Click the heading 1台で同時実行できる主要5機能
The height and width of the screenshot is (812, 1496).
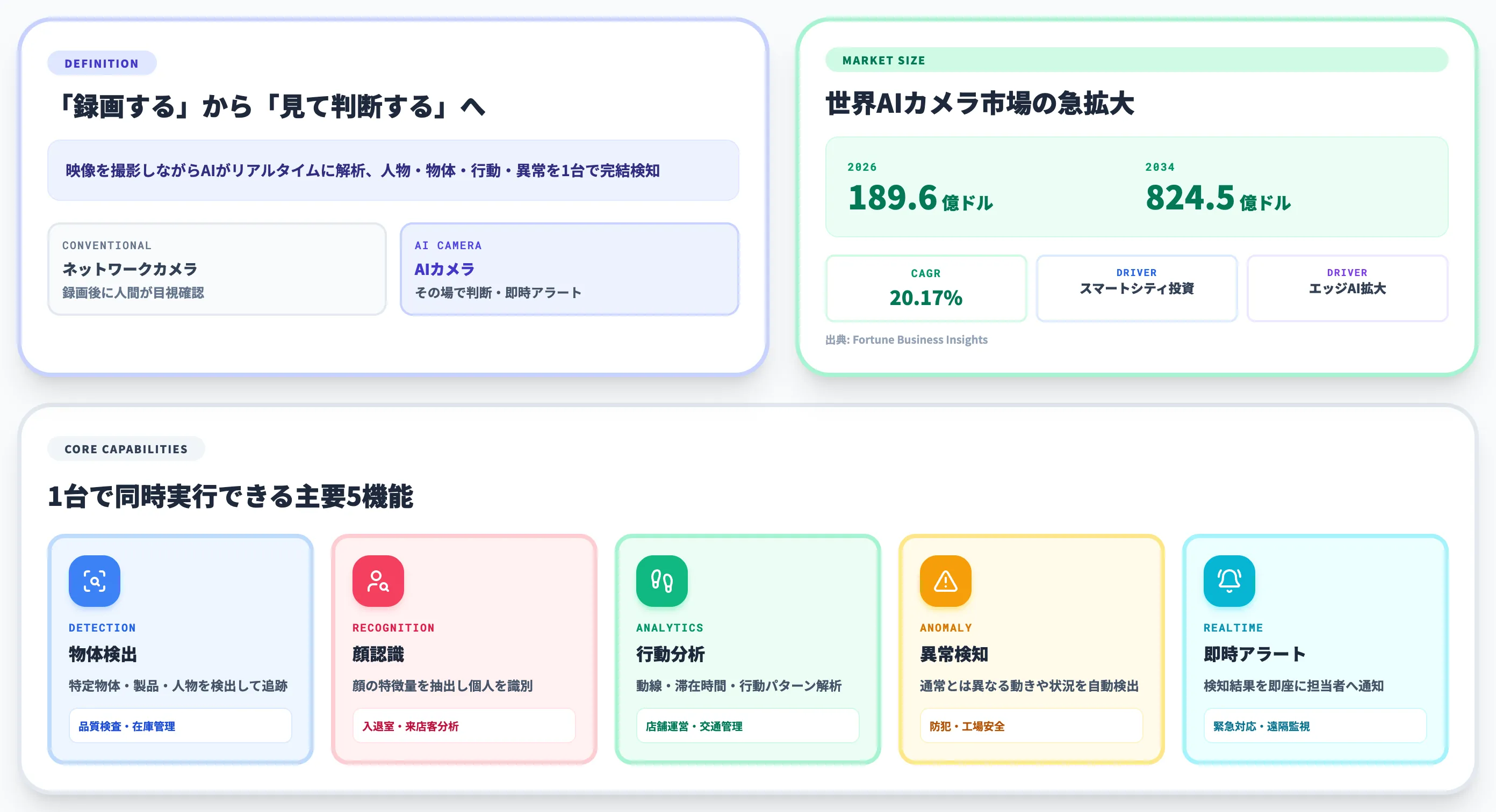pos(231,496)
